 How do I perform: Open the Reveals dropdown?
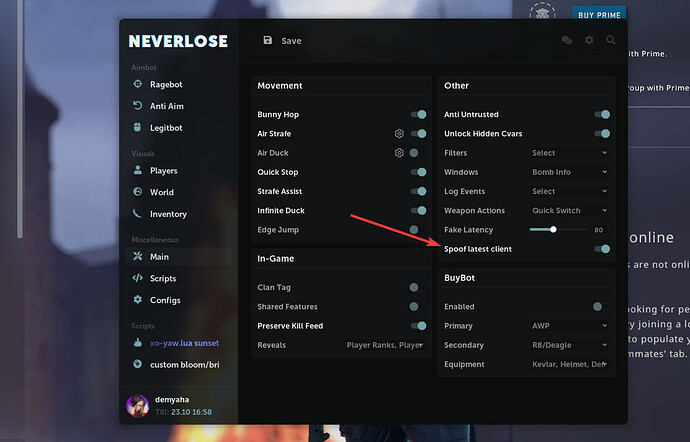[385, 345]
